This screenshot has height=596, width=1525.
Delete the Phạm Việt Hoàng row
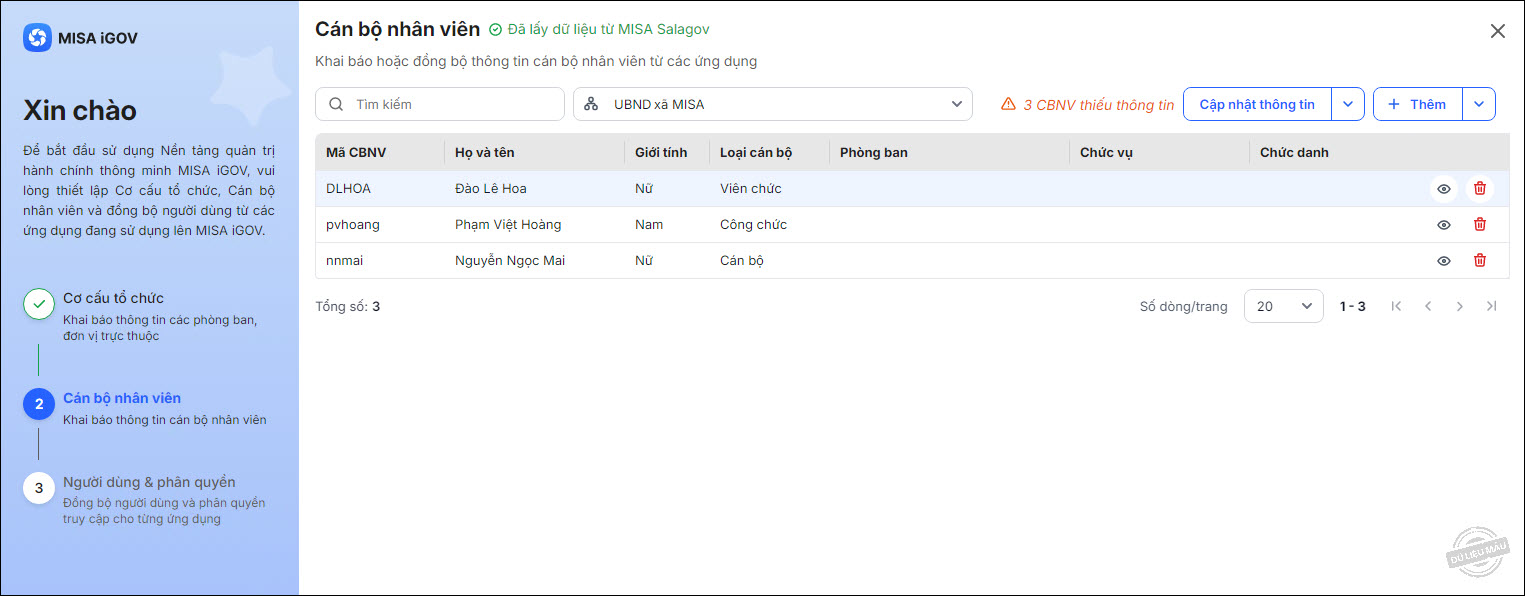(1480, 224)
